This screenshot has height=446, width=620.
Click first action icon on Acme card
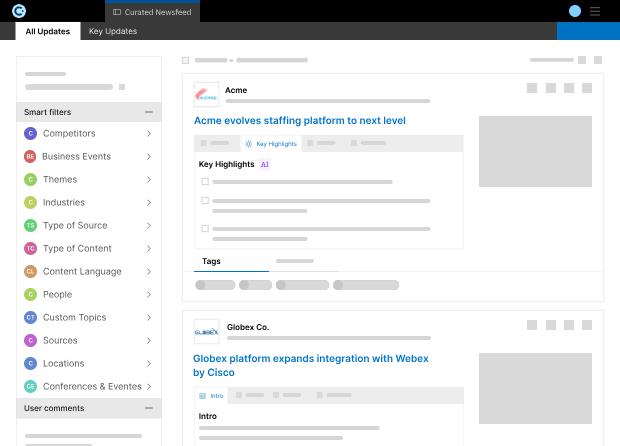coord(532,88)
